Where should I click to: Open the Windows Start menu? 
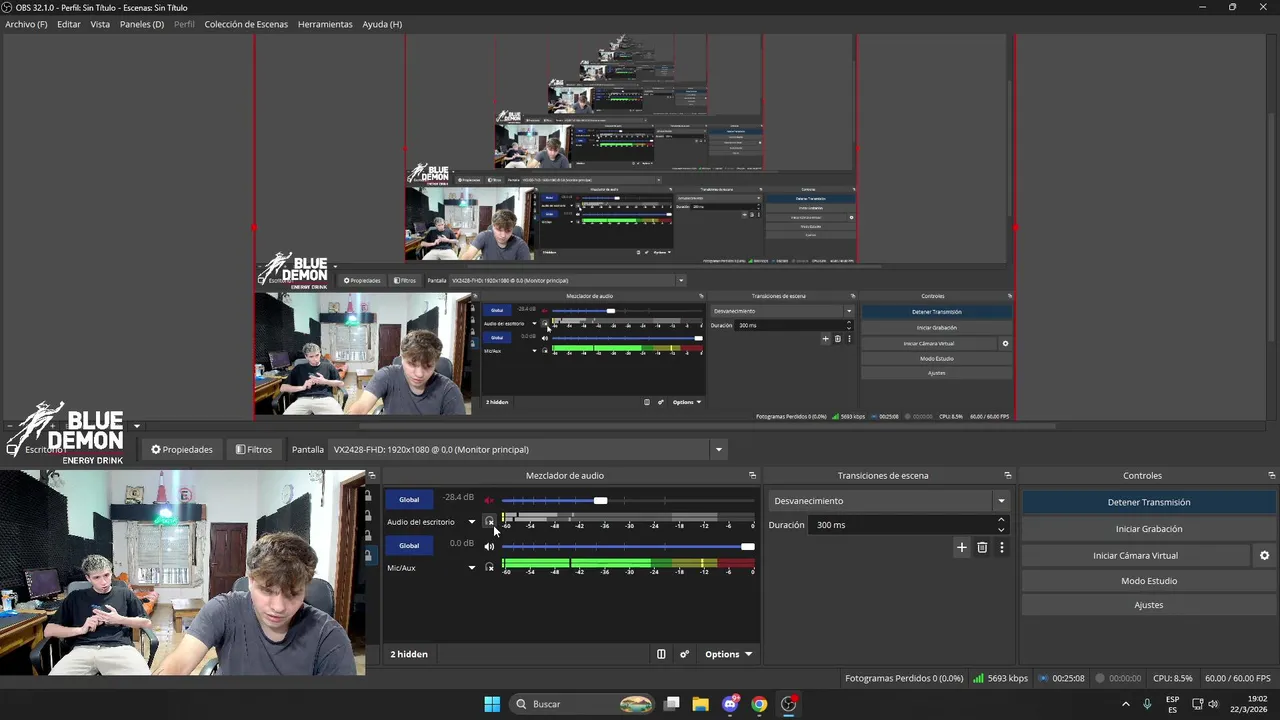[x=492, y=704]
